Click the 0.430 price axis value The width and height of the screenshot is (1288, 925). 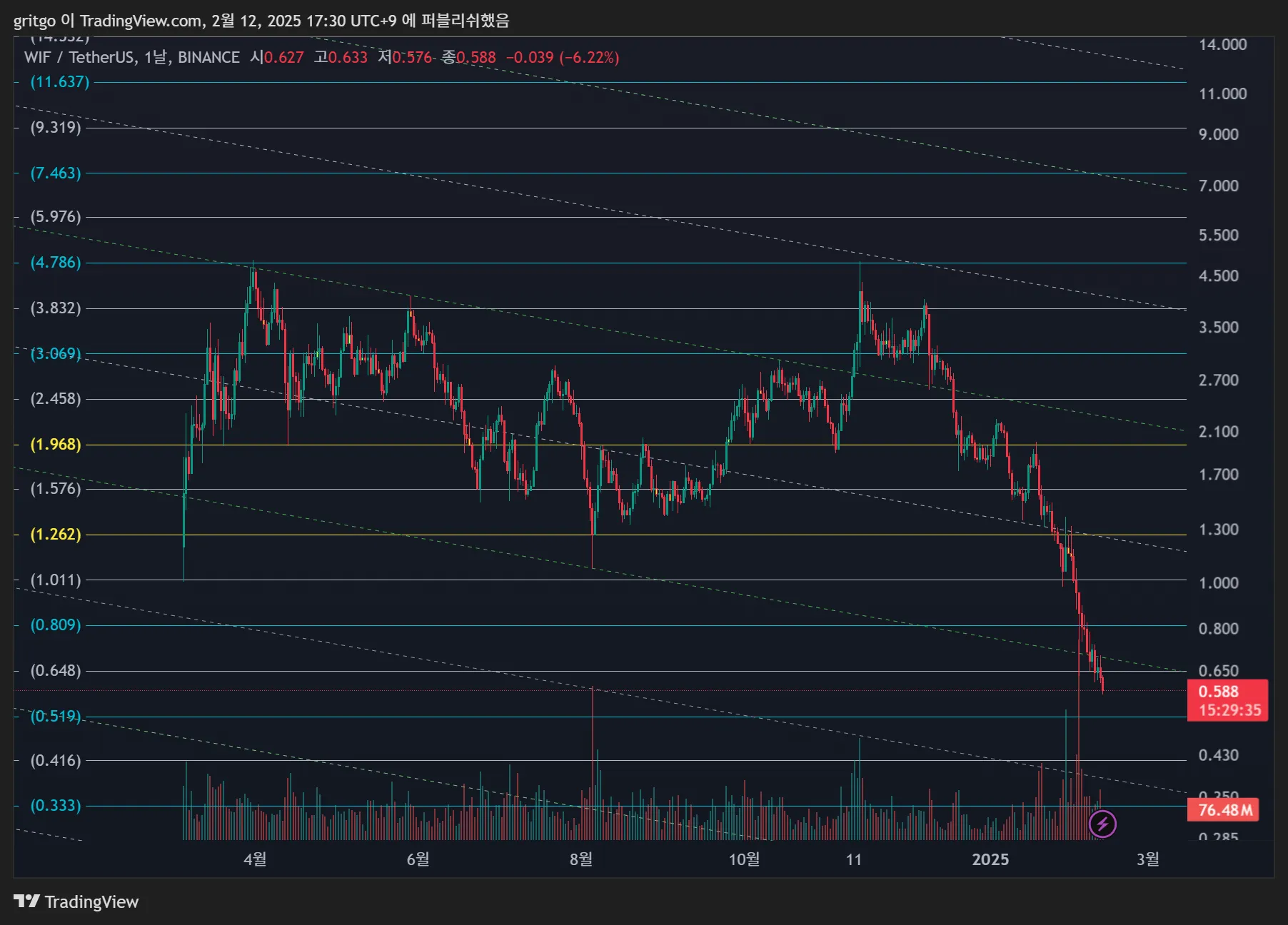point(1219,755)
